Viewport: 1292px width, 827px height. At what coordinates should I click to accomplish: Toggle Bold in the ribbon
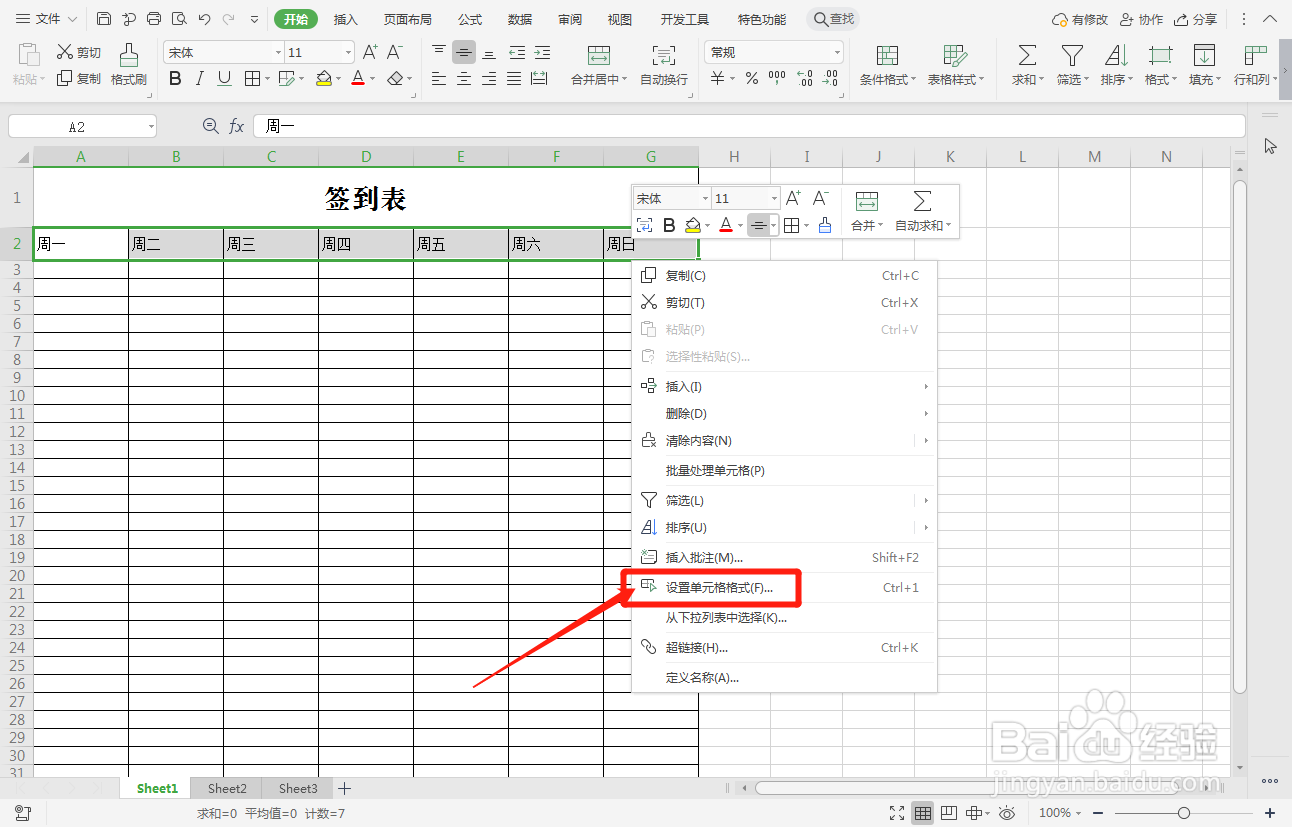click(175, 78)
